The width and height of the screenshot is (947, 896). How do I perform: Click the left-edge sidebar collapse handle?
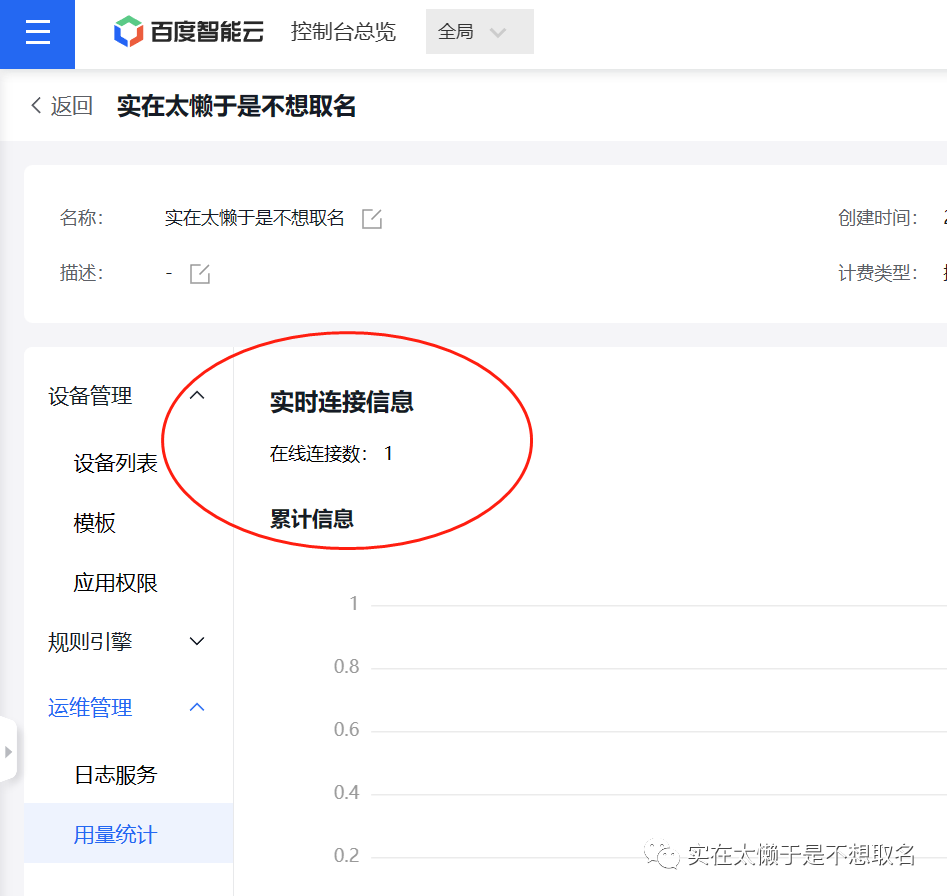point(8,750)
